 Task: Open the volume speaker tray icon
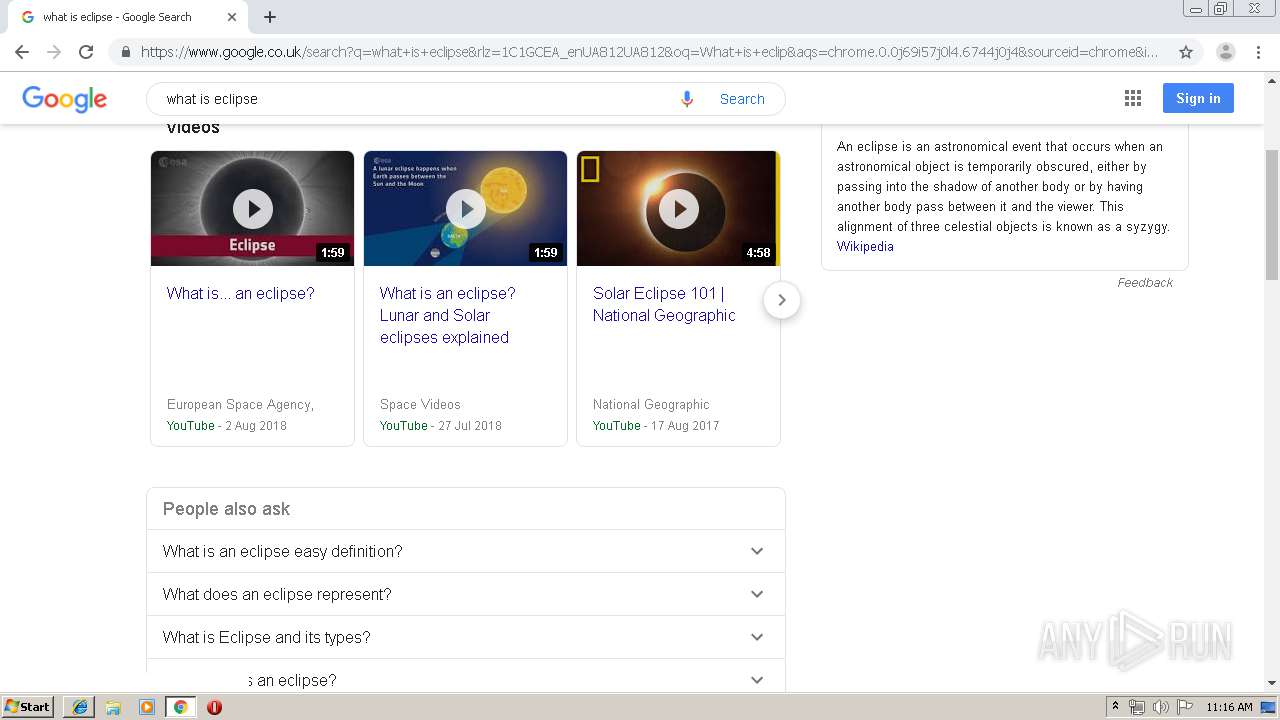point(1160,707)
